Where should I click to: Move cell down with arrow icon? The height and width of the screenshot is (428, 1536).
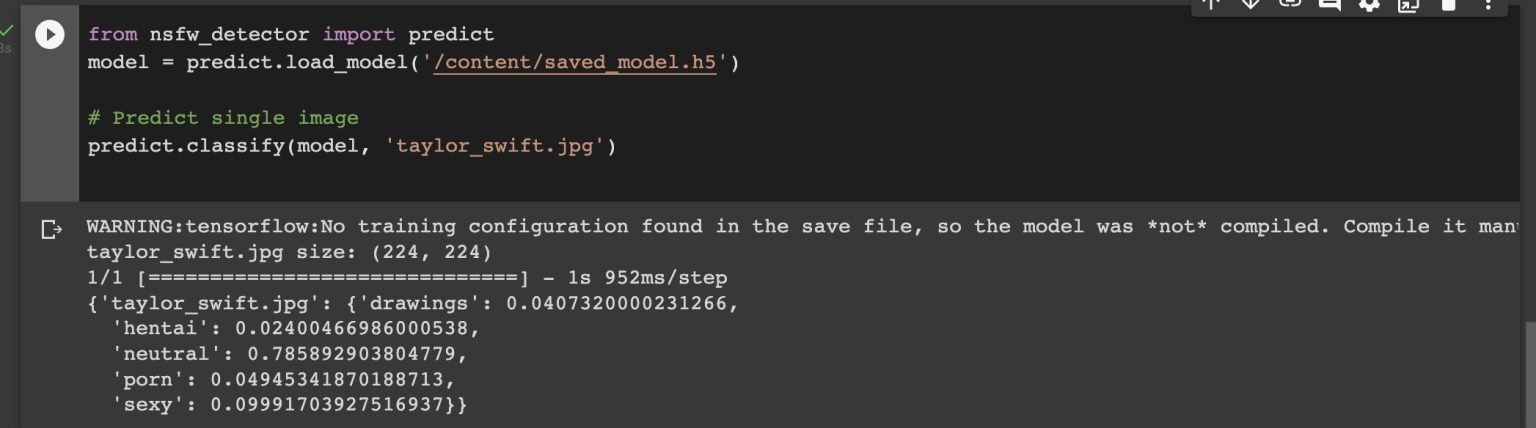(1250, 4)
